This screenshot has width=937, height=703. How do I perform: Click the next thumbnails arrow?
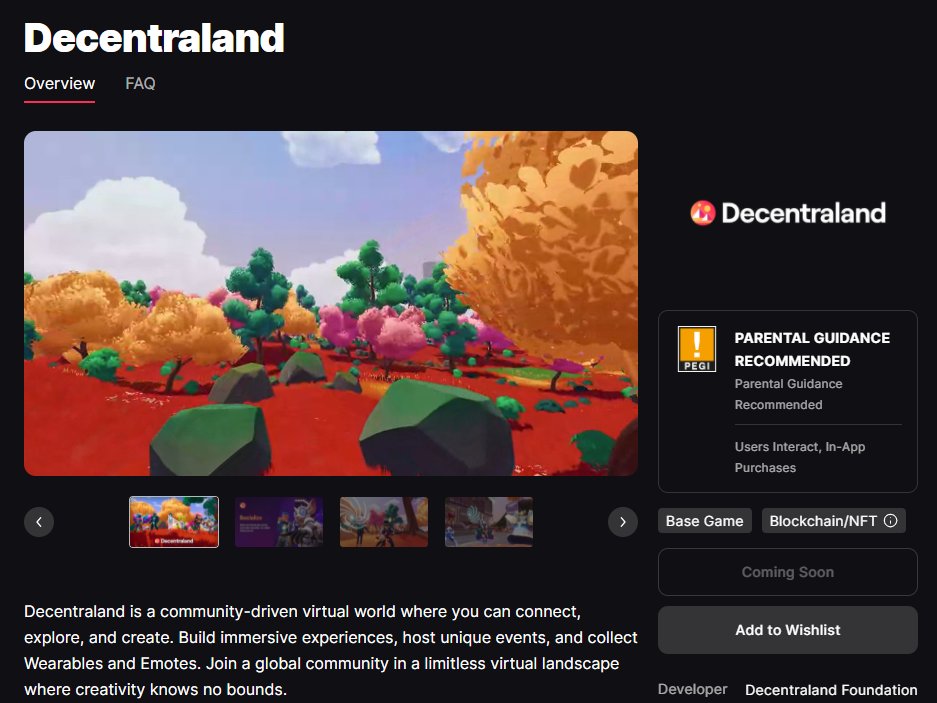[623, 522]
